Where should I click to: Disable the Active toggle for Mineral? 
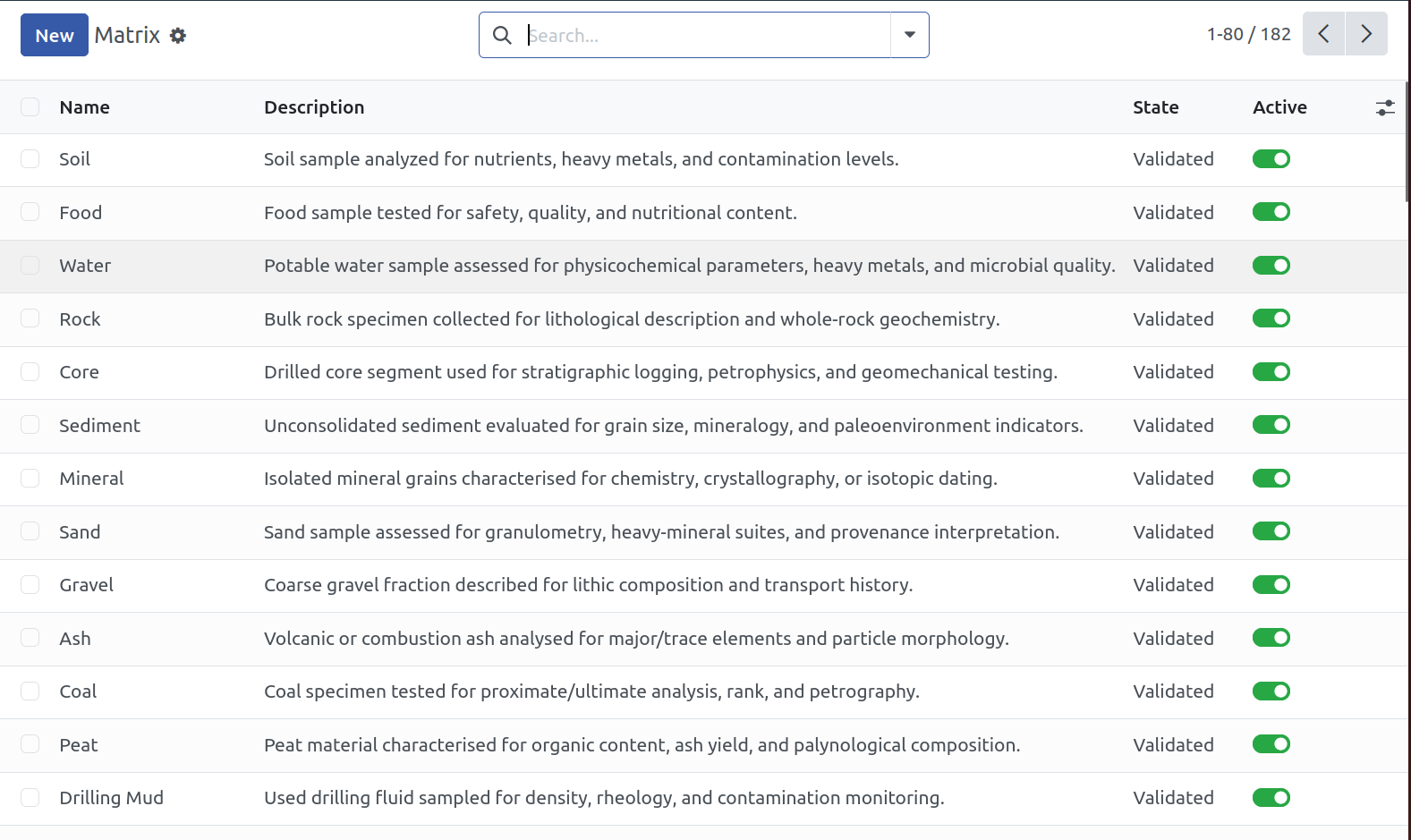1271,479
